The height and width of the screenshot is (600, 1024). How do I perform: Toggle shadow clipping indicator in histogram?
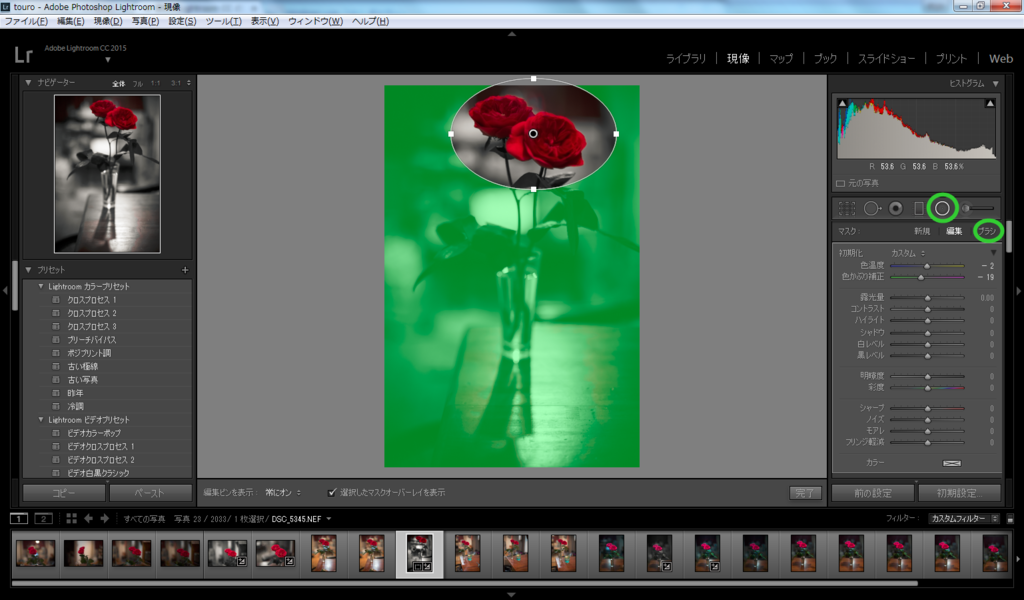pyautogui.click(x=842, y=103)
